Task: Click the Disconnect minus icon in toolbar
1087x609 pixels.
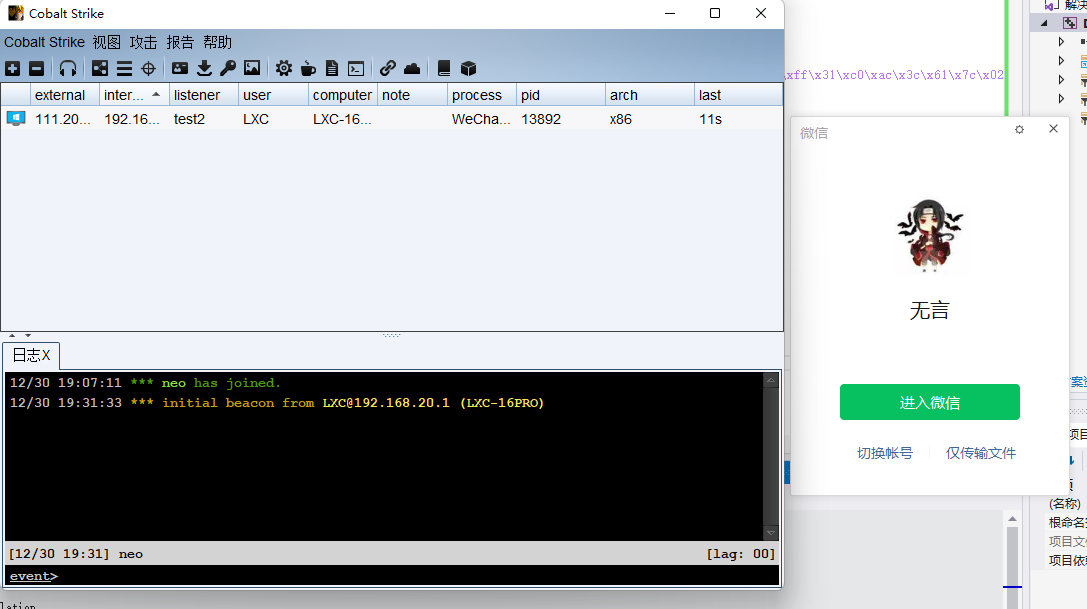Action: [x=37, y=68]
